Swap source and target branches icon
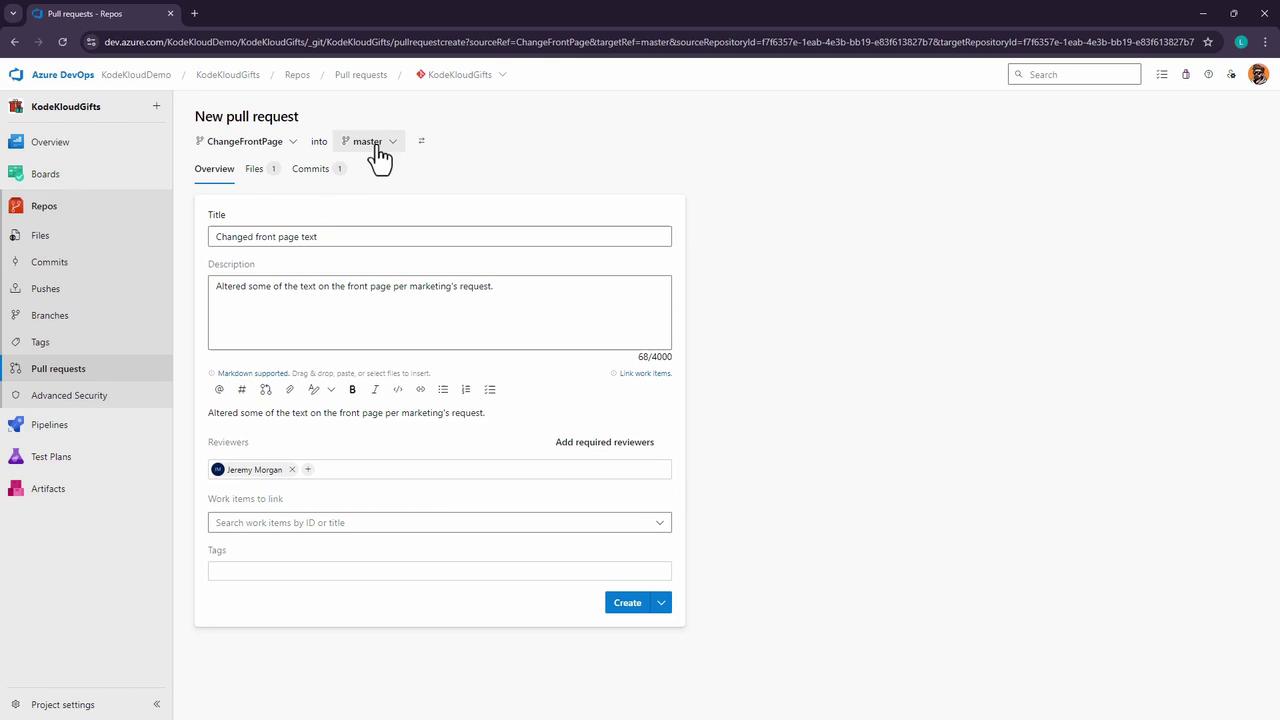The height and width of the screenshot is (720, 1280). (421, 141)
